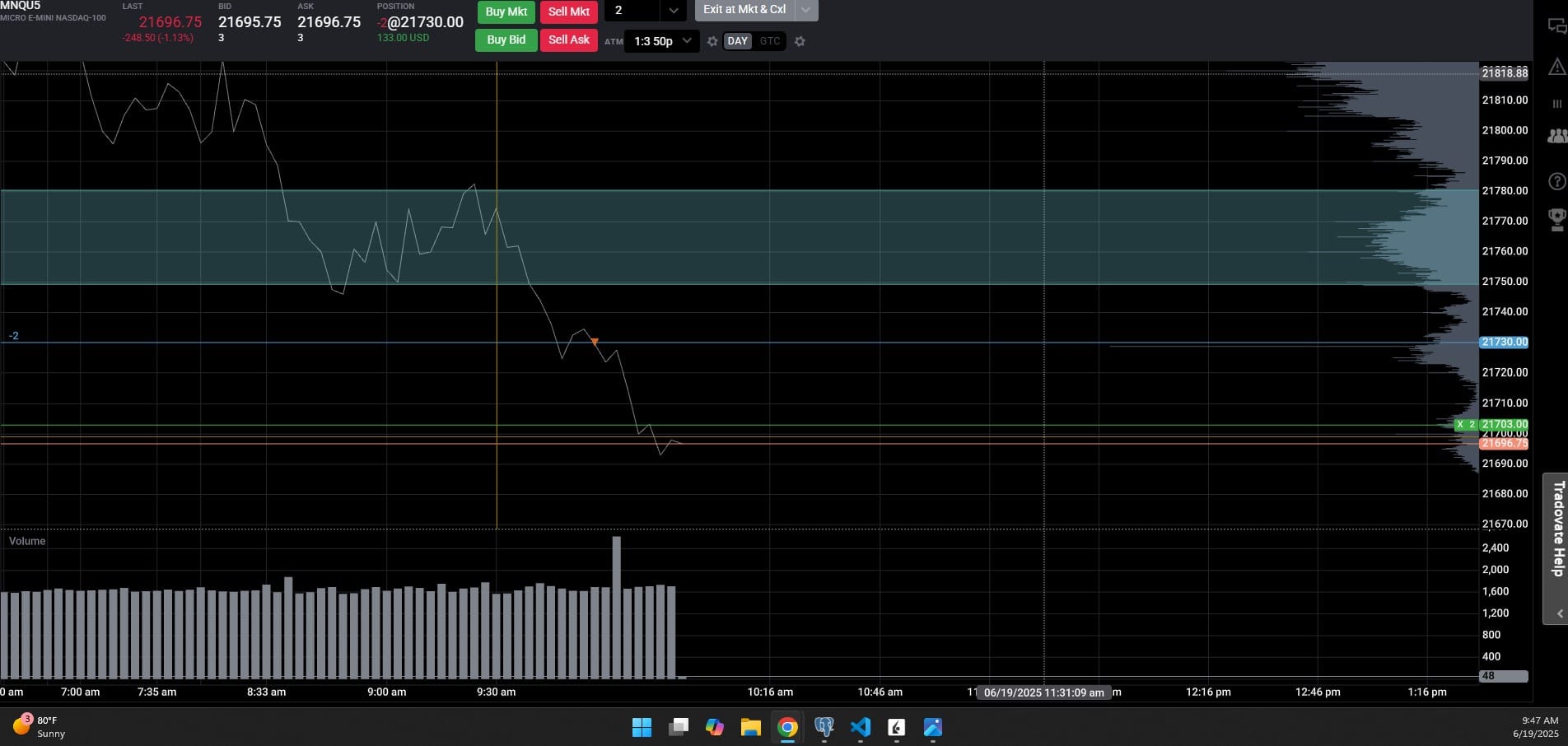Click the Buy Bid button
This screenshot has width=1568, height=746.
coord(506,40)
